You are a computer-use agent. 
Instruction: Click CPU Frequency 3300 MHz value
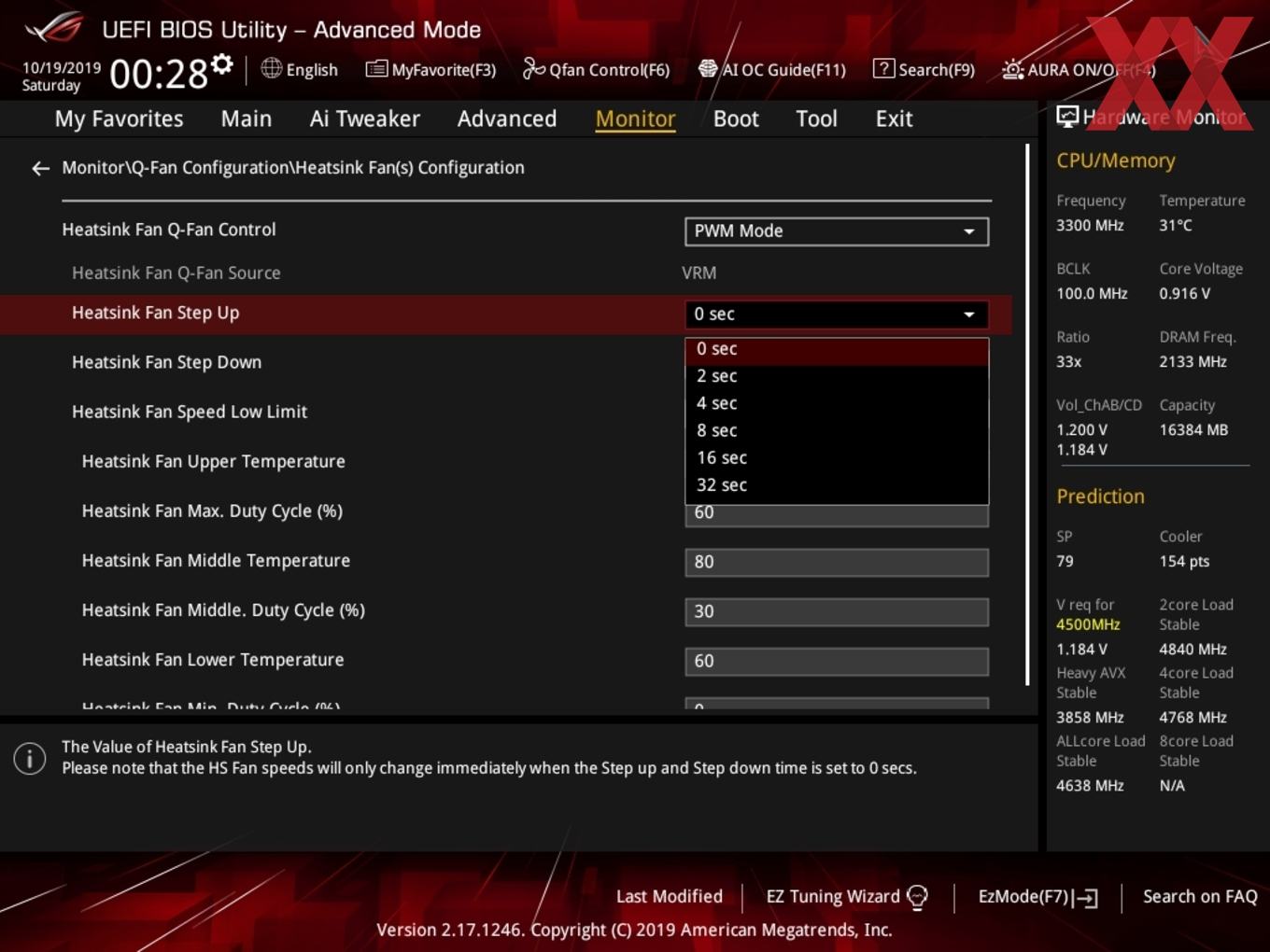pyautogui.click(x=1090, y=225)
